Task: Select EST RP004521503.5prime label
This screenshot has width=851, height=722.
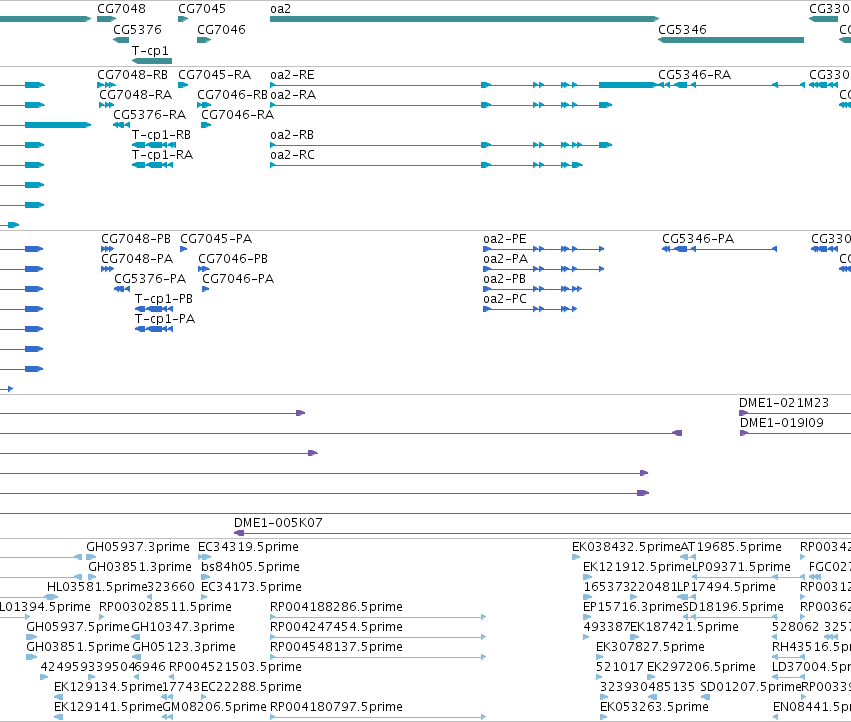Action: point(235,667)
